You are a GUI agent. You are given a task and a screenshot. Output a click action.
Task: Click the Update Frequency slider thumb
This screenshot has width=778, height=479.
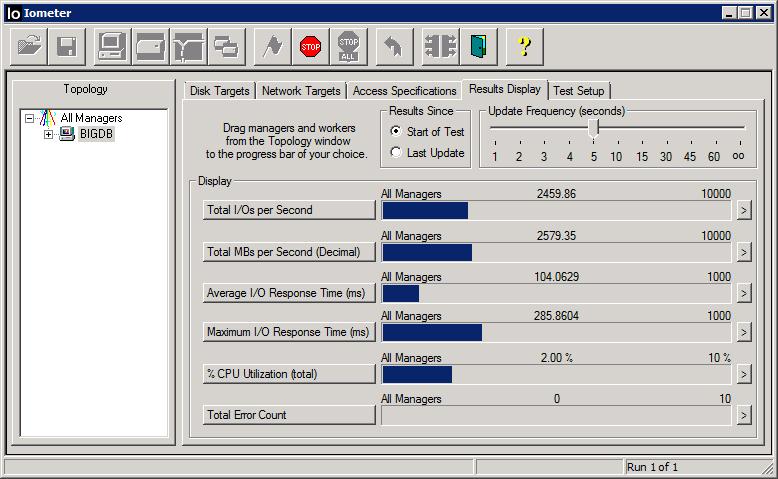pyautogui.click(x=594, y=128)
